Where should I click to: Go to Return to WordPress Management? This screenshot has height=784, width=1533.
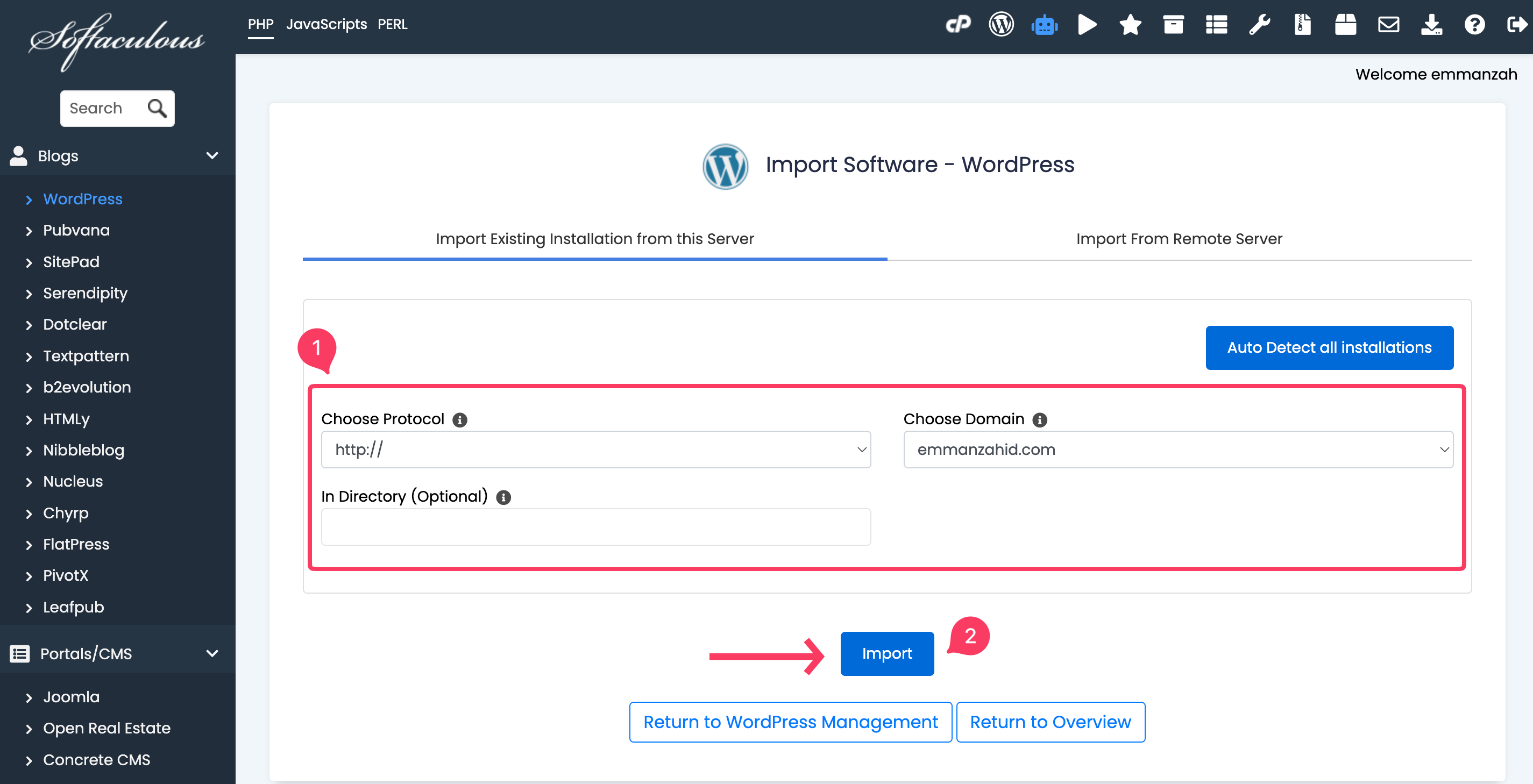tap(790, 722)
